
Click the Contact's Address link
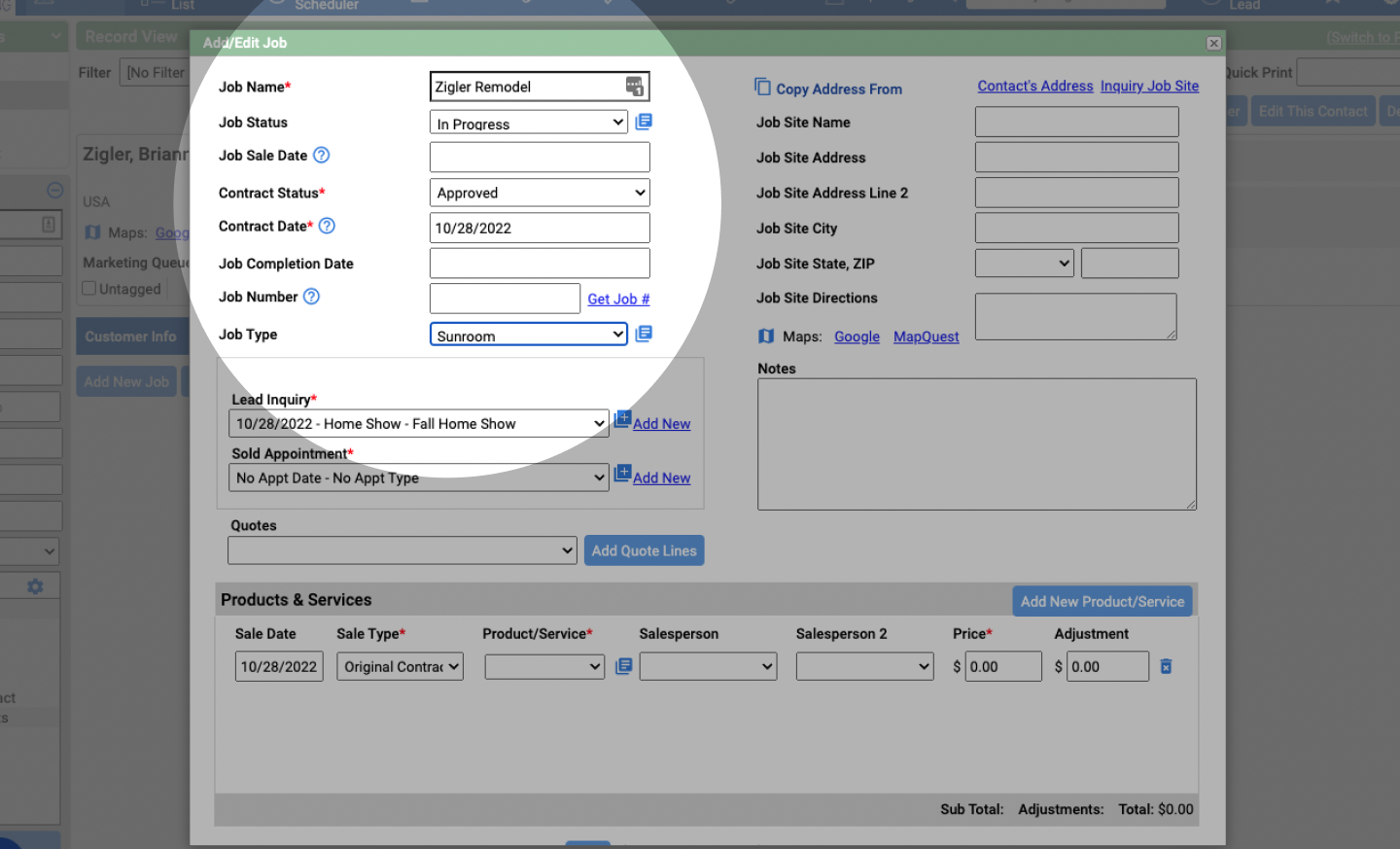pyautogui.click(x=1035, y=86)
